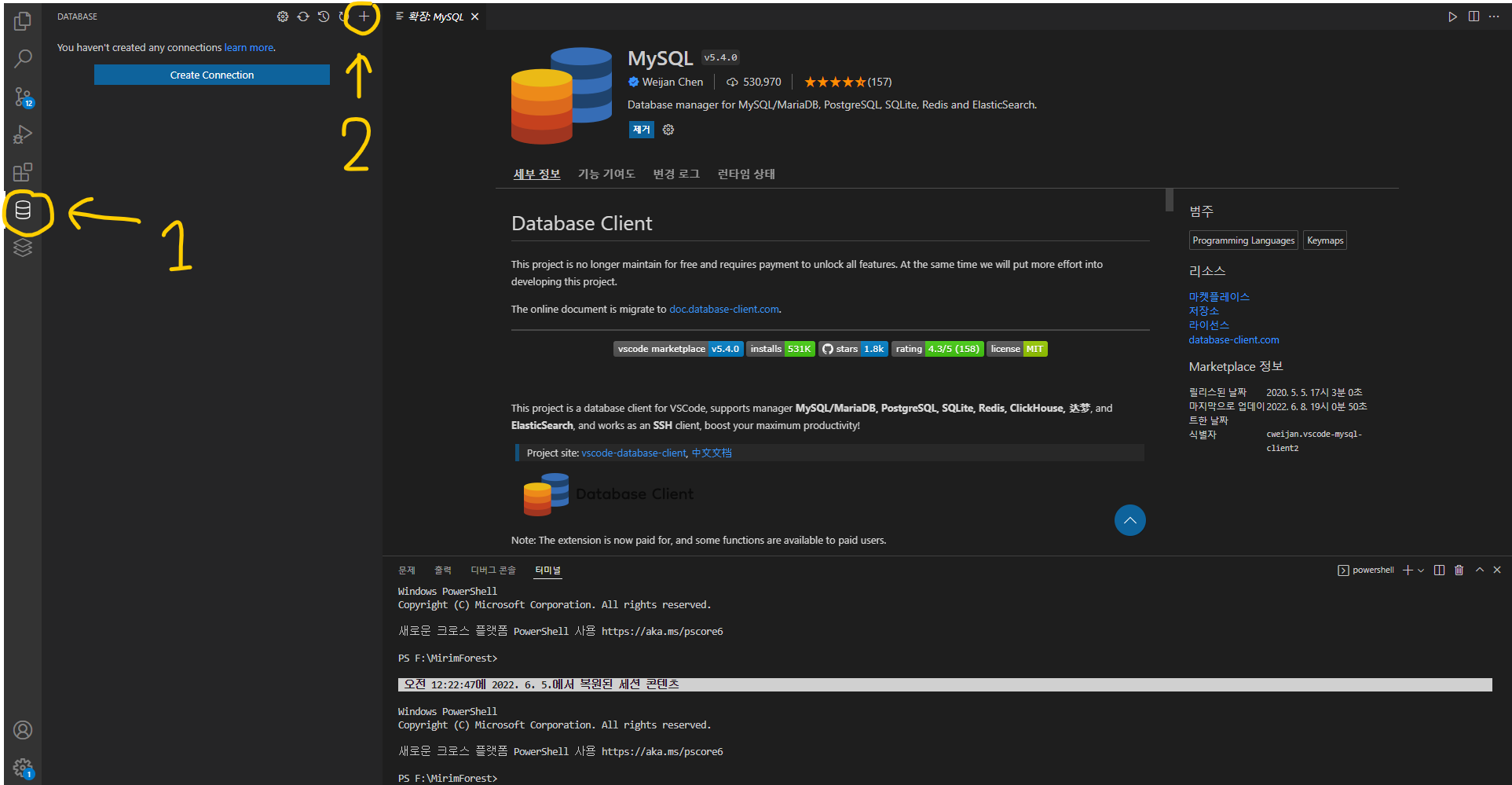This screenshot has width=1512, height=785.
Task: Click the last terminal prompt PS F:\MirimForest>
Action: point(448,778)
